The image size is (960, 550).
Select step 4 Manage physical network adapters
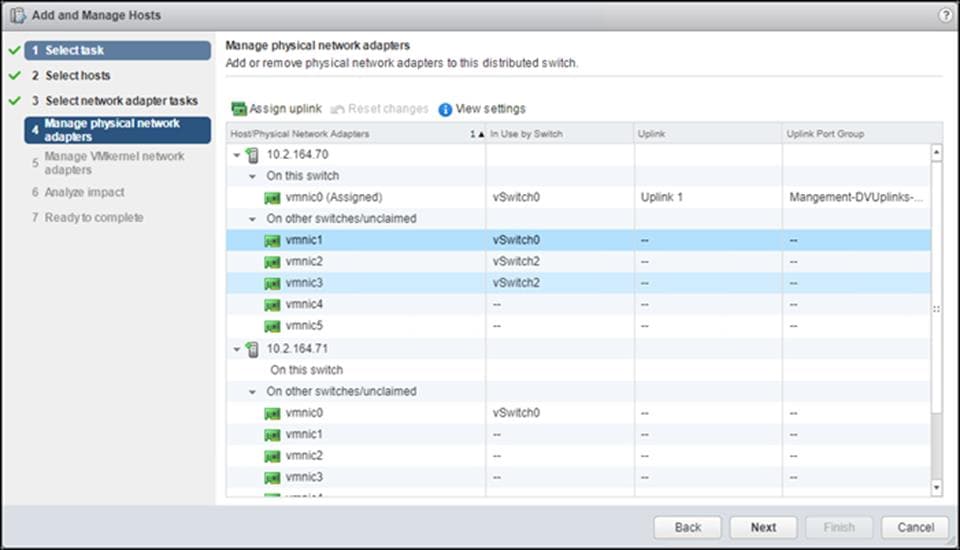(x=118, y=130)
